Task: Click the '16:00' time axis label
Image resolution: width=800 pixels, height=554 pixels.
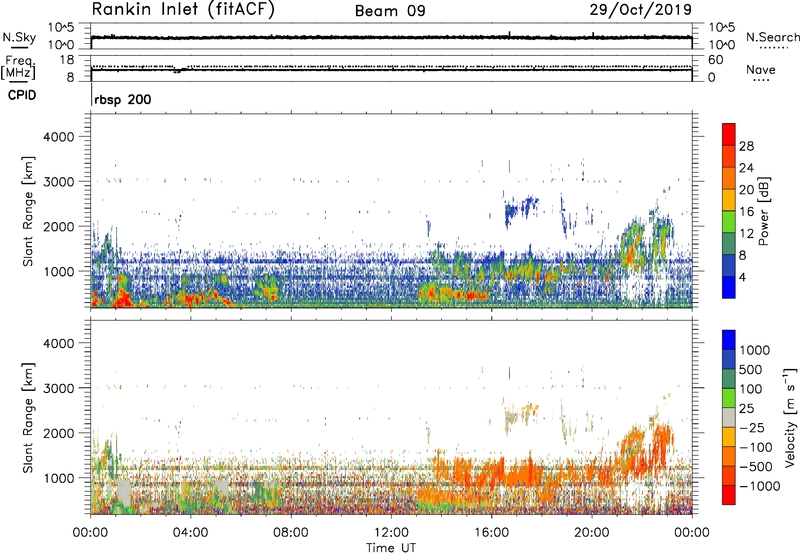Action: click(491, 533)
